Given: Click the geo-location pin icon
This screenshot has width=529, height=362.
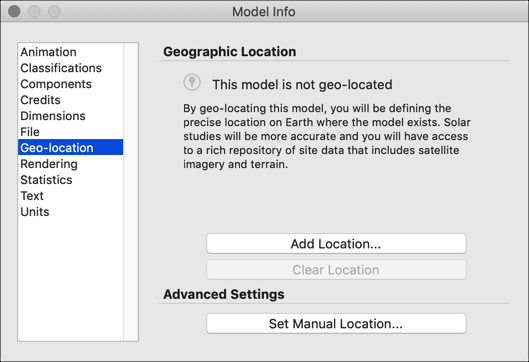Looking at the screenshot, I should 192,82.
